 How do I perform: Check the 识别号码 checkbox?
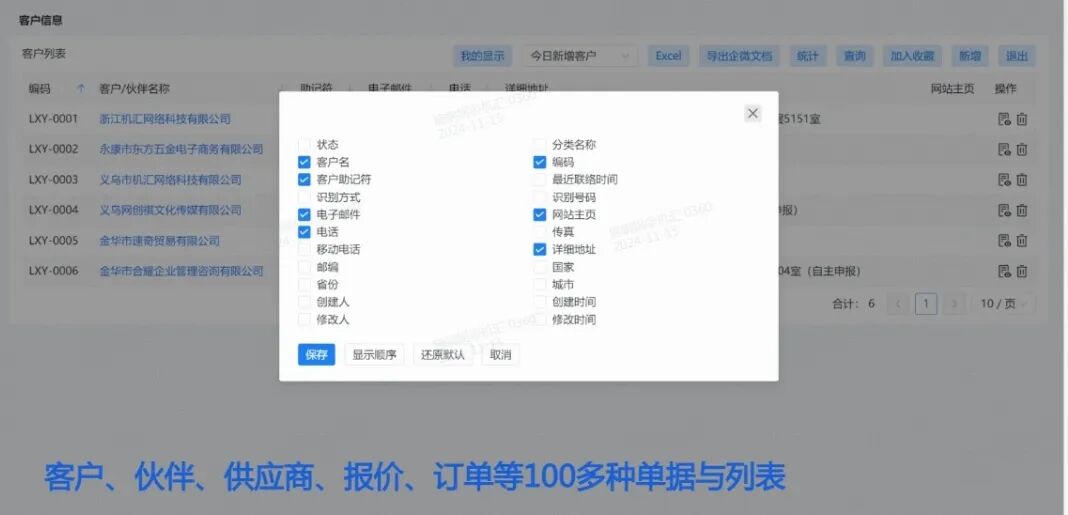539,197
